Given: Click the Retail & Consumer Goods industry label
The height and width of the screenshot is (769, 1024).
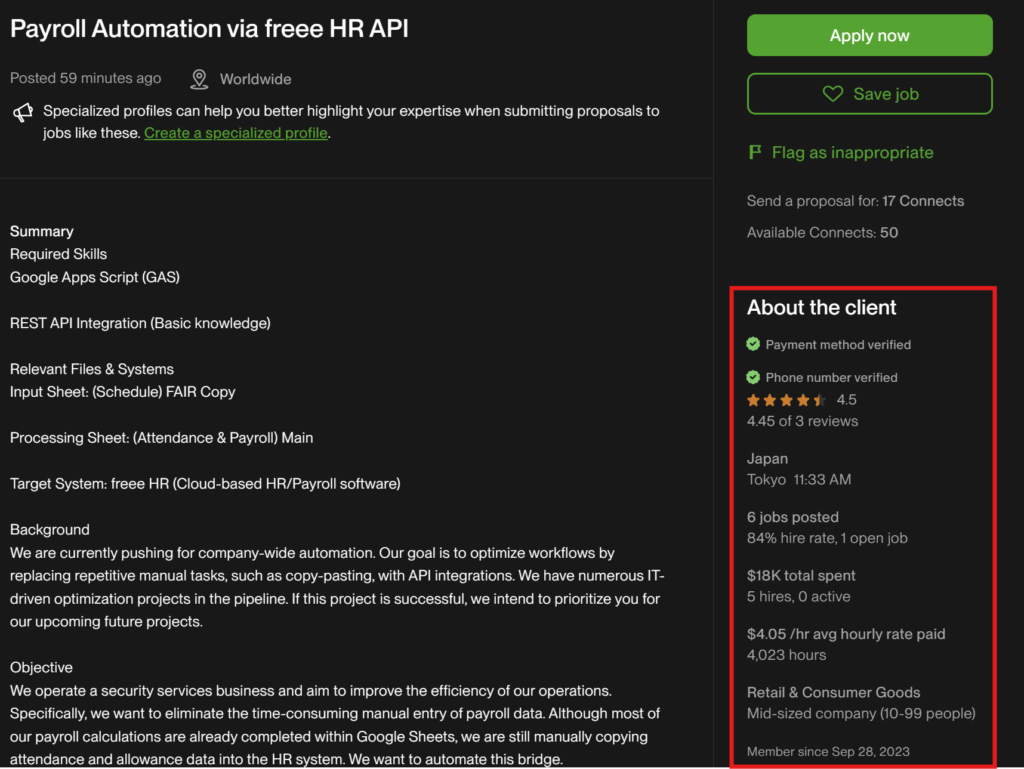Looking at the screenshot, I should tap(833, 692).
